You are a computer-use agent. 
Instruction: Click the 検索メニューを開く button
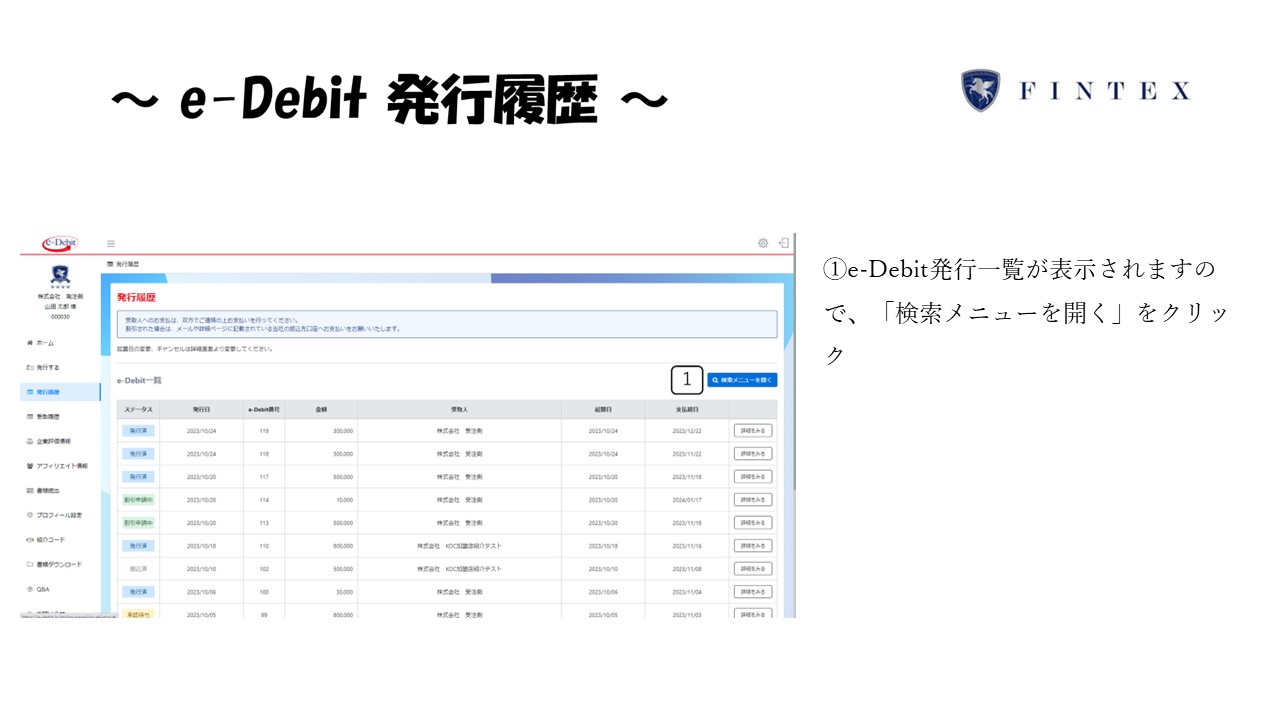click(742, 380)
